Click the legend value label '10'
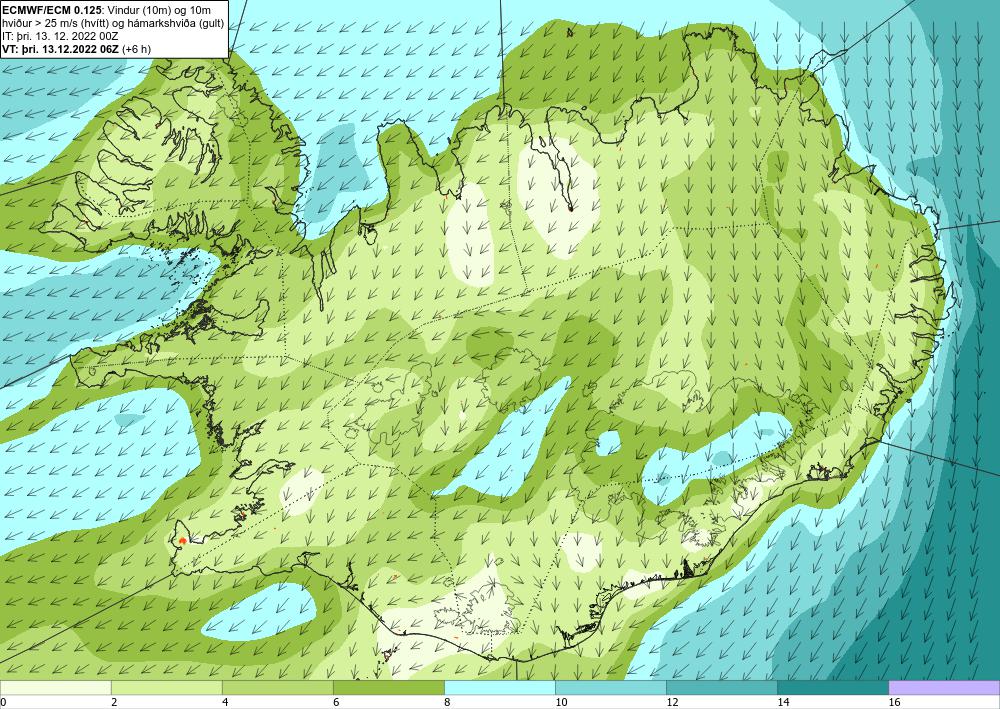This screenshot has width=1000, height=709. pyautogui.click(x=561, y=702)
